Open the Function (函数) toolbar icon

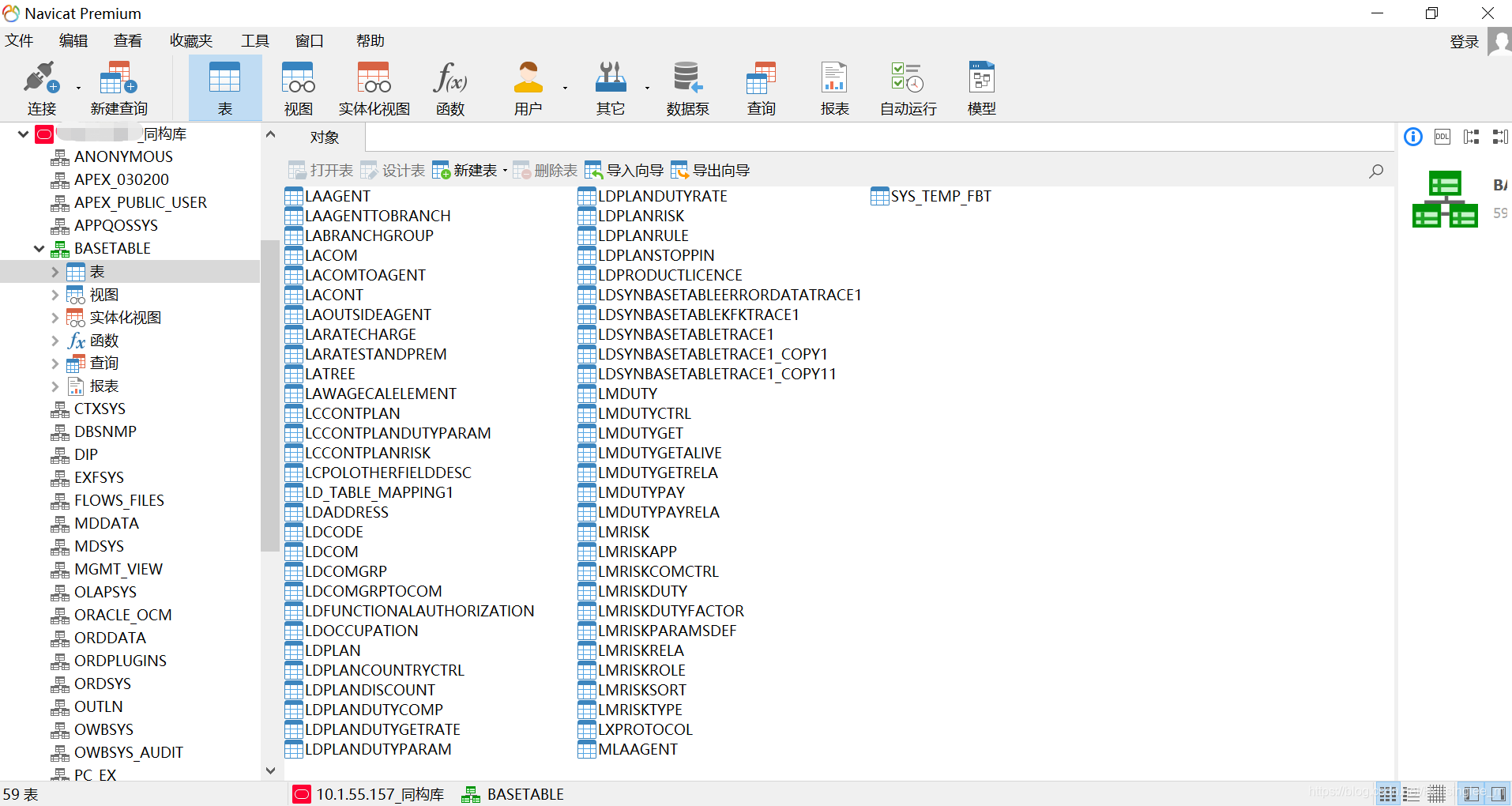pos(450,88)
